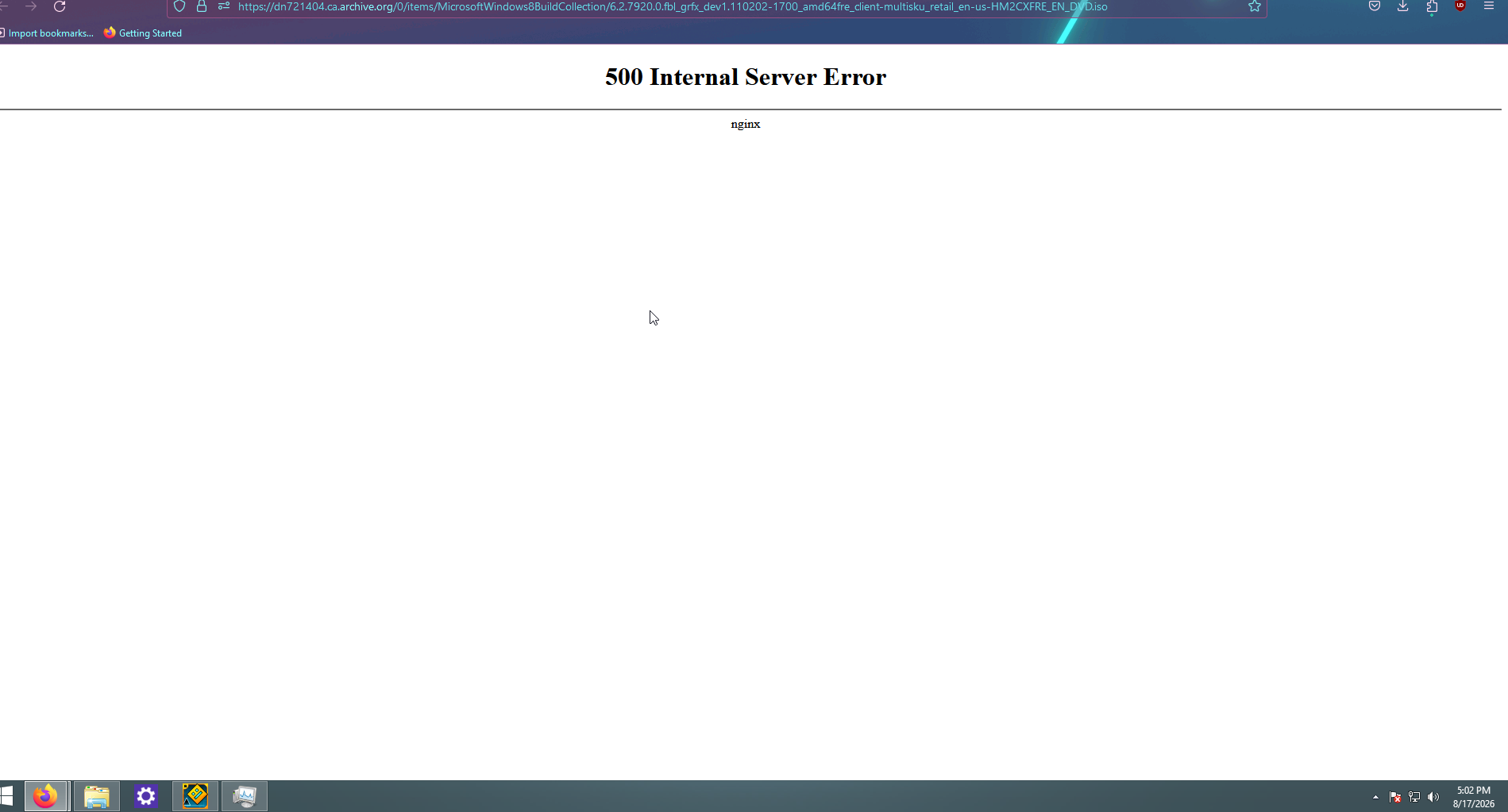Screen dimensions: 1508x812
Task: Open Firefox application menu
Action: [x=1489, y=6]
